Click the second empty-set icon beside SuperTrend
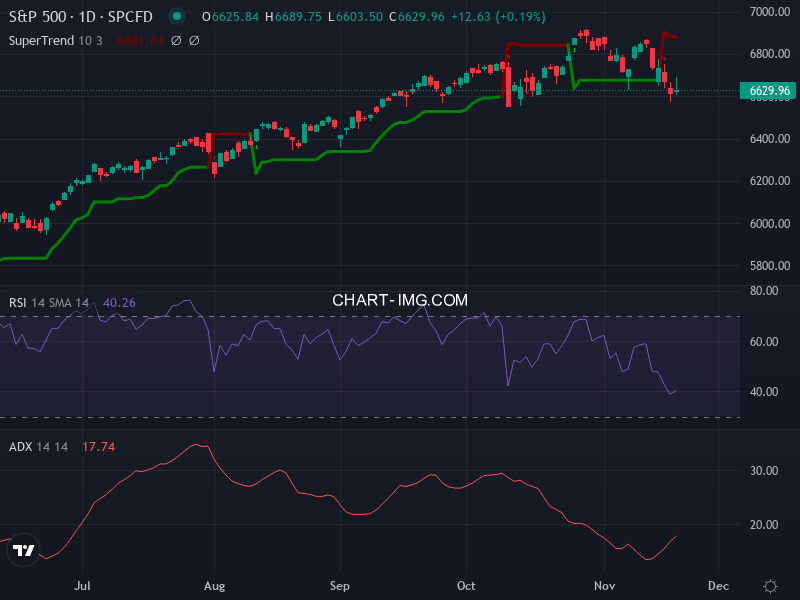 click(194, 40)
